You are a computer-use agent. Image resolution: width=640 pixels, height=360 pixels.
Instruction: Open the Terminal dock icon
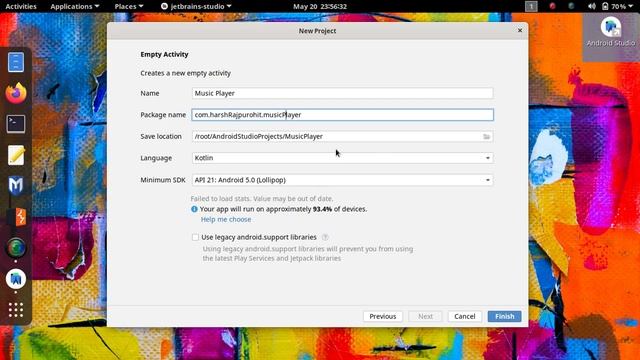(x=16, y=124)
